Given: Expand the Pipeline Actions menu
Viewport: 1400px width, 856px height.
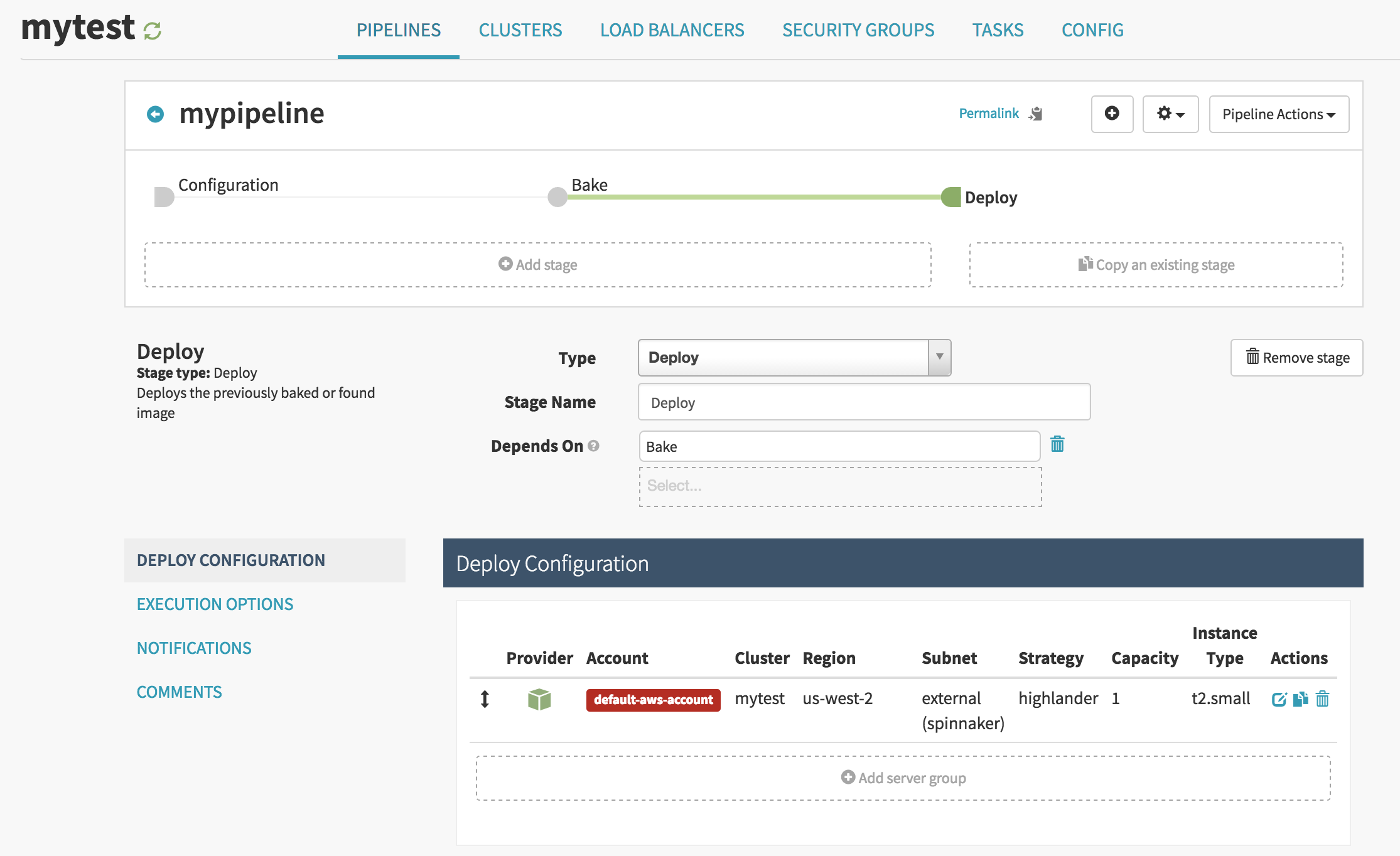Looking at the screenshot, I should click(1278, 114).
